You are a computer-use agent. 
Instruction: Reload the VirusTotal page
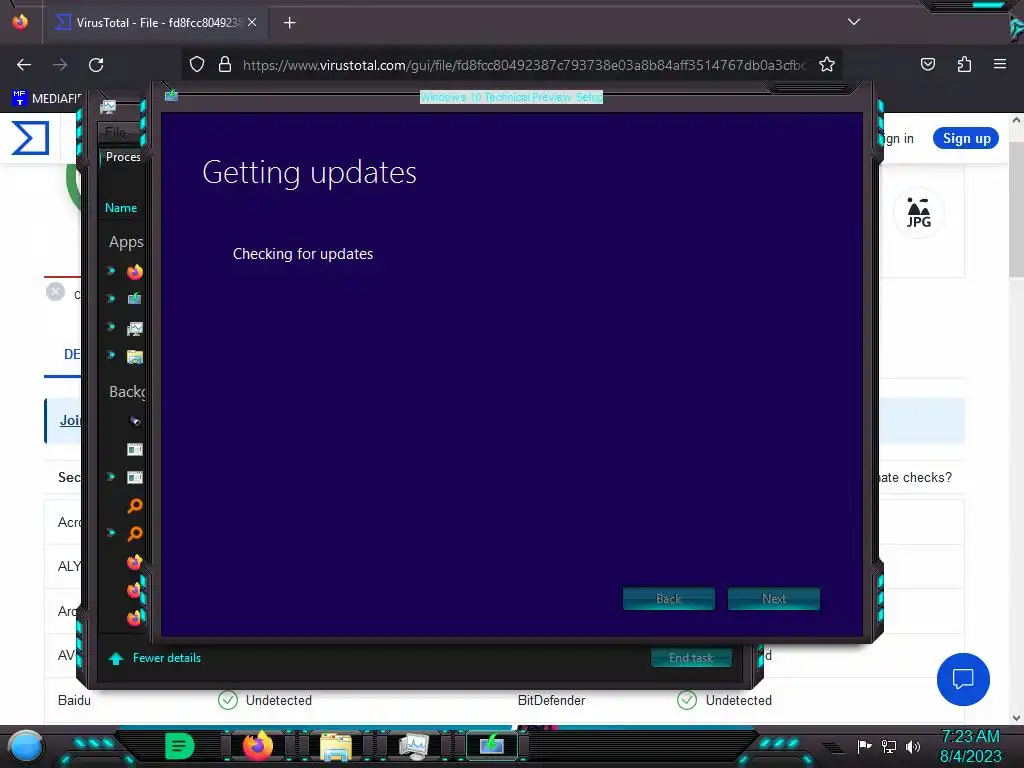pyautogui.click(x=96, y=65)
